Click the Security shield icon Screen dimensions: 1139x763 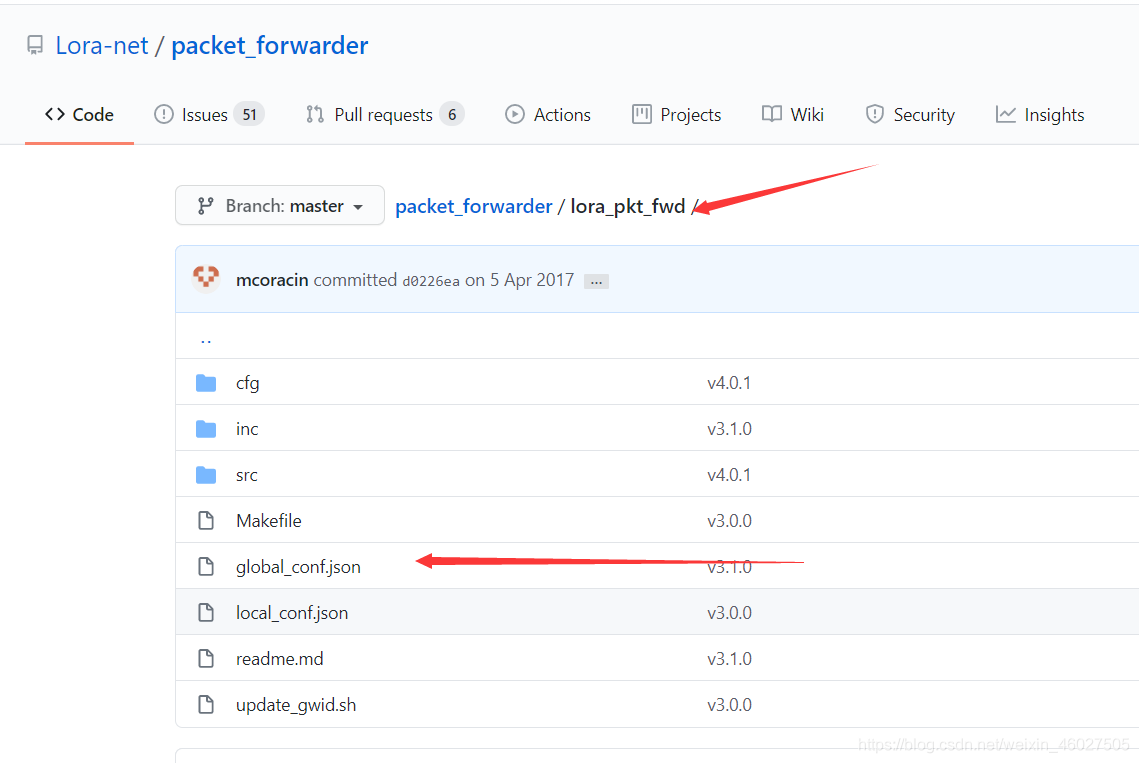pos(875,114)
